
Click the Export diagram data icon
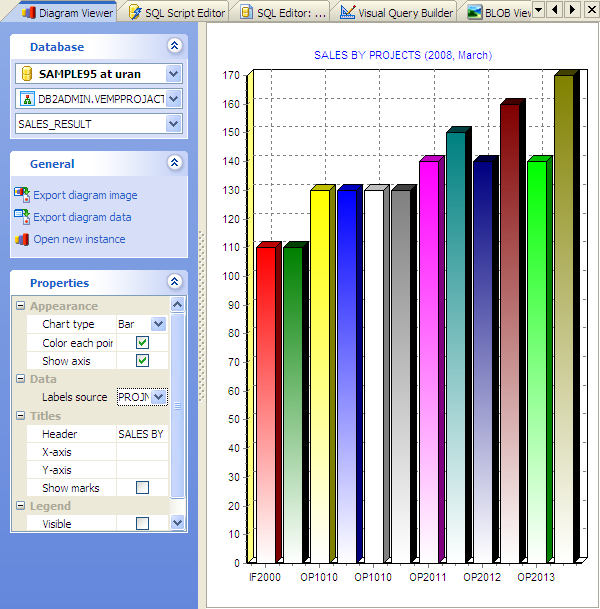22,217
